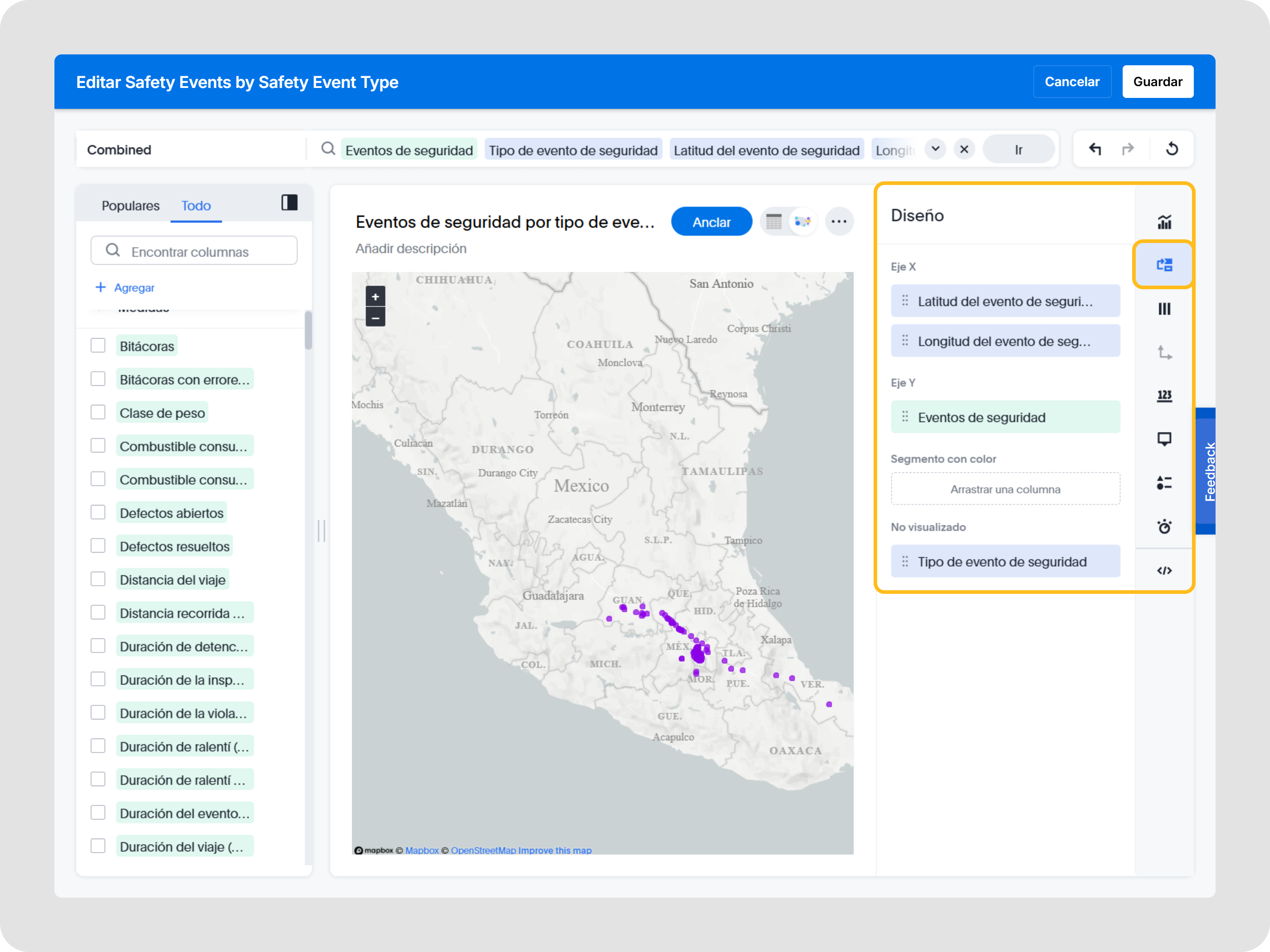Image resolution: width=1270 pixels, height=952 pixels.
Task: Zoom in on the map
Action: [x=375, y=296]
